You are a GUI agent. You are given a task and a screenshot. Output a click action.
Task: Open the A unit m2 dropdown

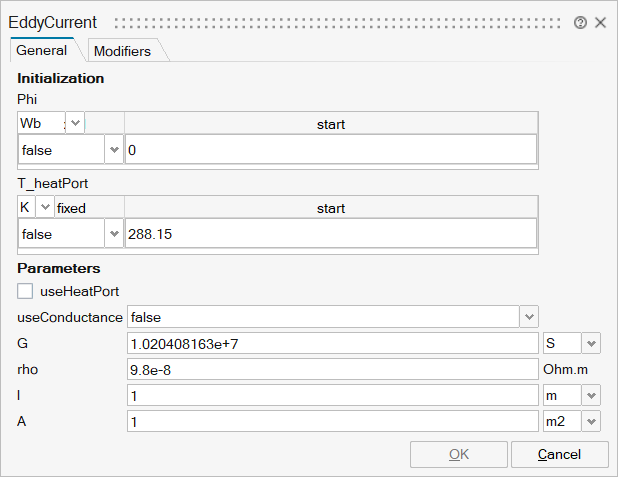point(591,422)
